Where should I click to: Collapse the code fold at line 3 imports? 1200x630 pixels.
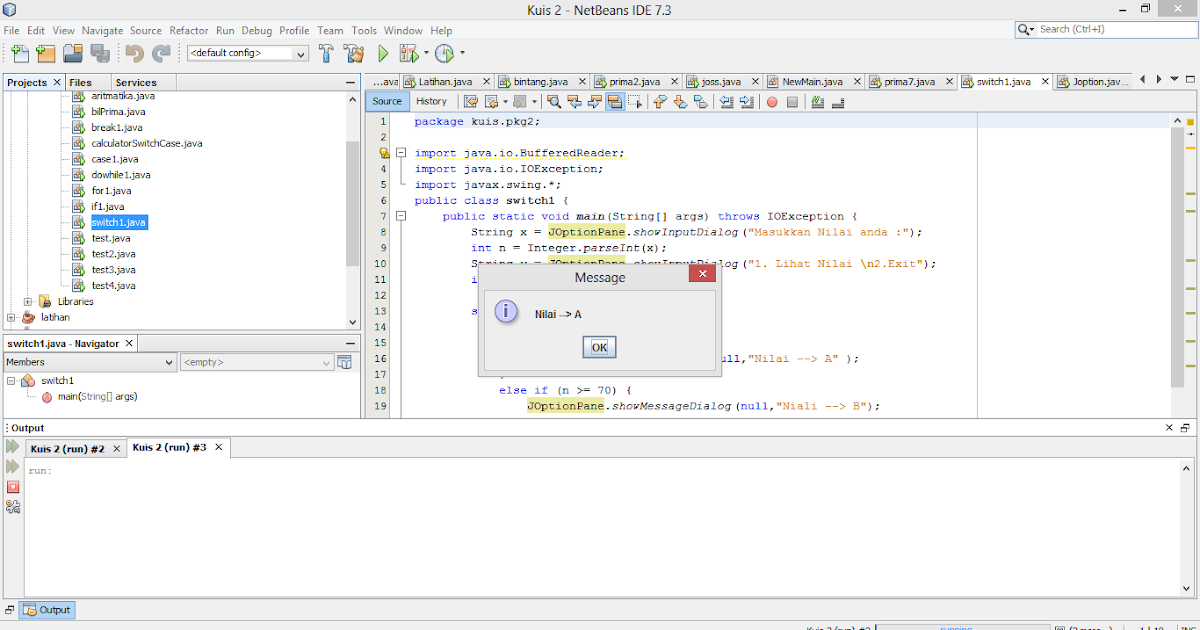[x=400, y=153]
